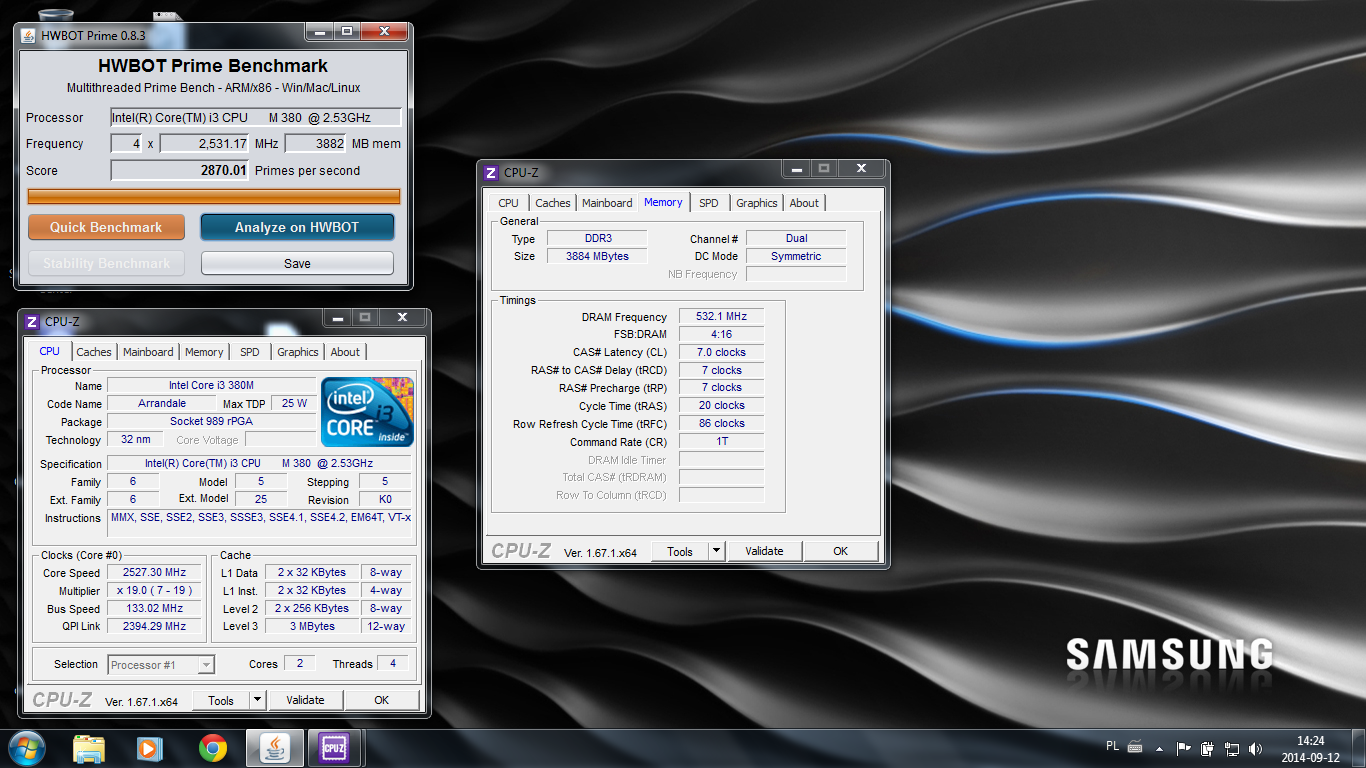Click Validate in Memory window

pos(764,551)
